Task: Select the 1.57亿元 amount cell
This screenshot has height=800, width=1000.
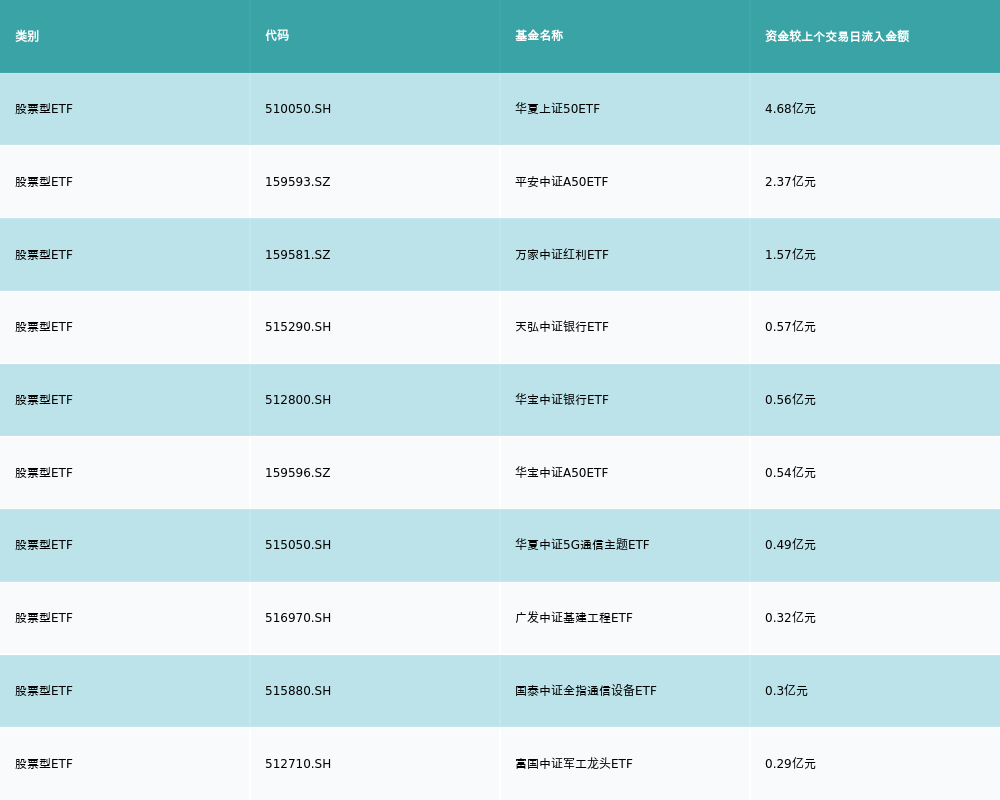Action: [x=790, y=255]
